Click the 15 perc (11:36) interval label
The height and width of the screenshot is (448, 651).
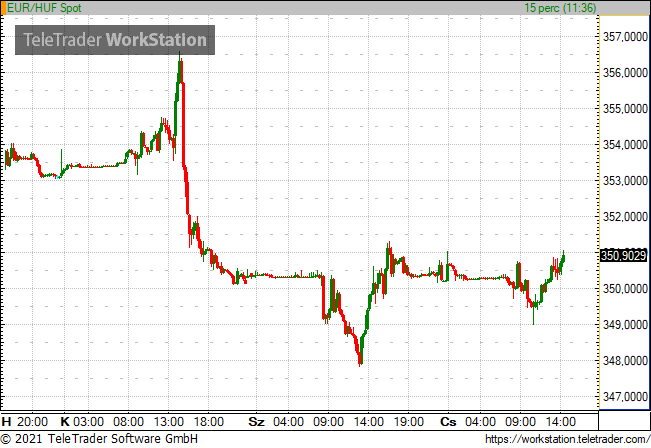[x=560, y=8]
